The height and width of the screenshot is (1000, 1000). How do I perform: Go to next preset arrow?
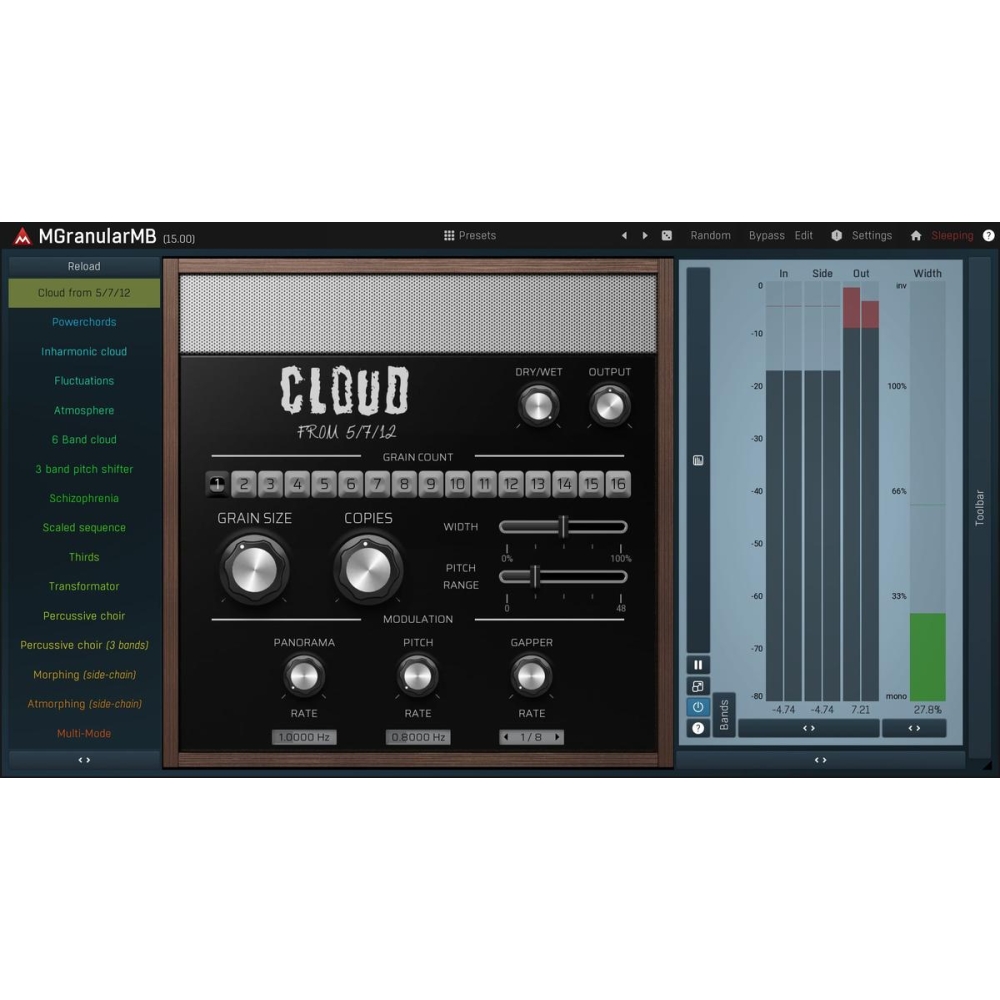coord(645,235)
